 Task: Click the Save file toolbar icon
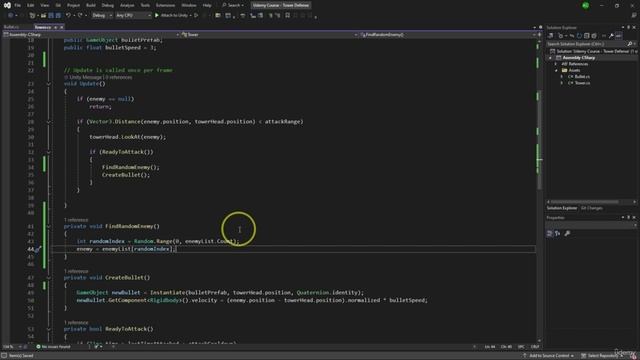click(51, 16)
